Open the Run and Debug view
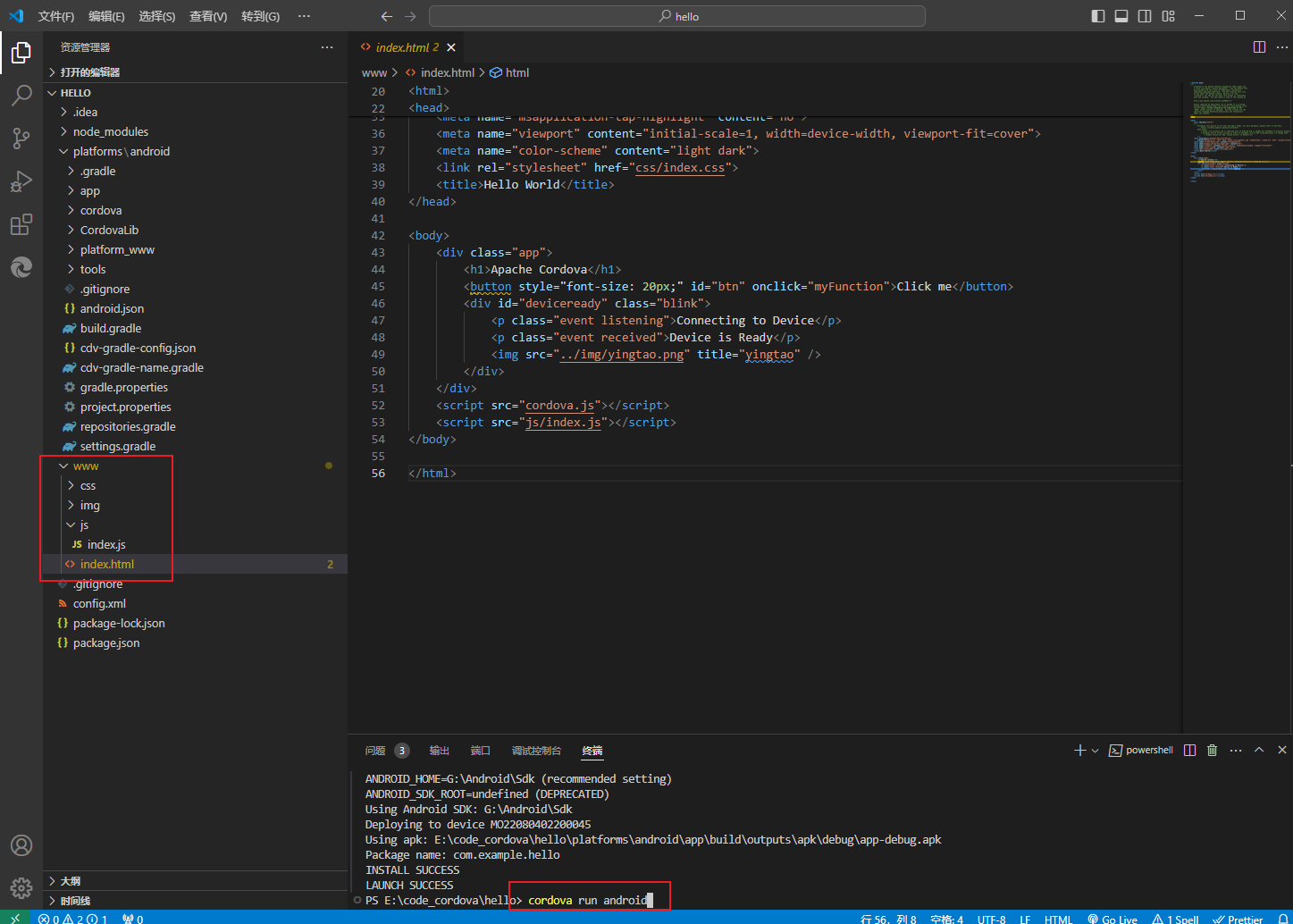This screenshot has height=924, width=1293. 21,181
